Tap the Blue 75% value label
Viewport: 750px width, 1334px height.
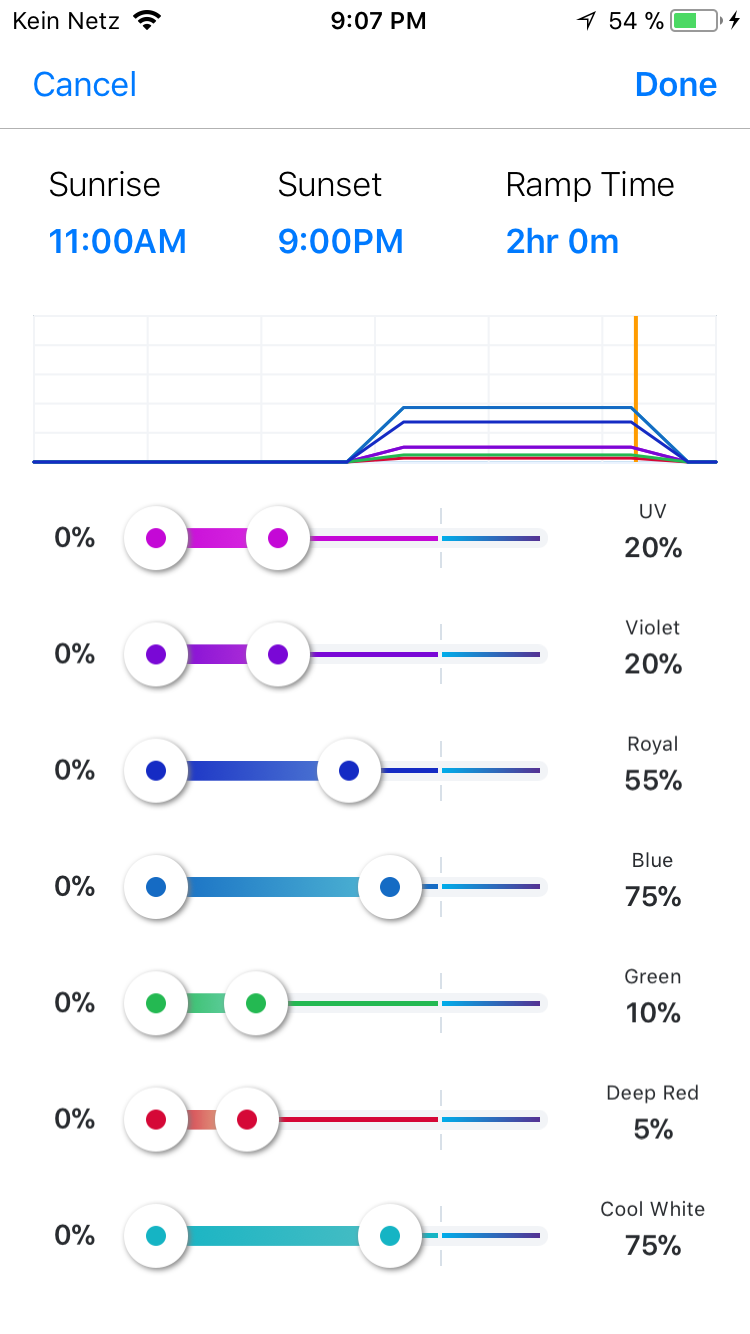point(653,897)
